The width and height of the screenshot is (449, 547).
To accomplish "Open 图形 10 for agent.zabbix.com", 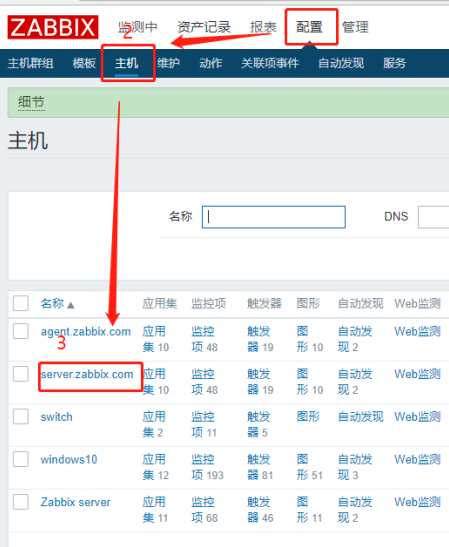I will click(310, 339).
